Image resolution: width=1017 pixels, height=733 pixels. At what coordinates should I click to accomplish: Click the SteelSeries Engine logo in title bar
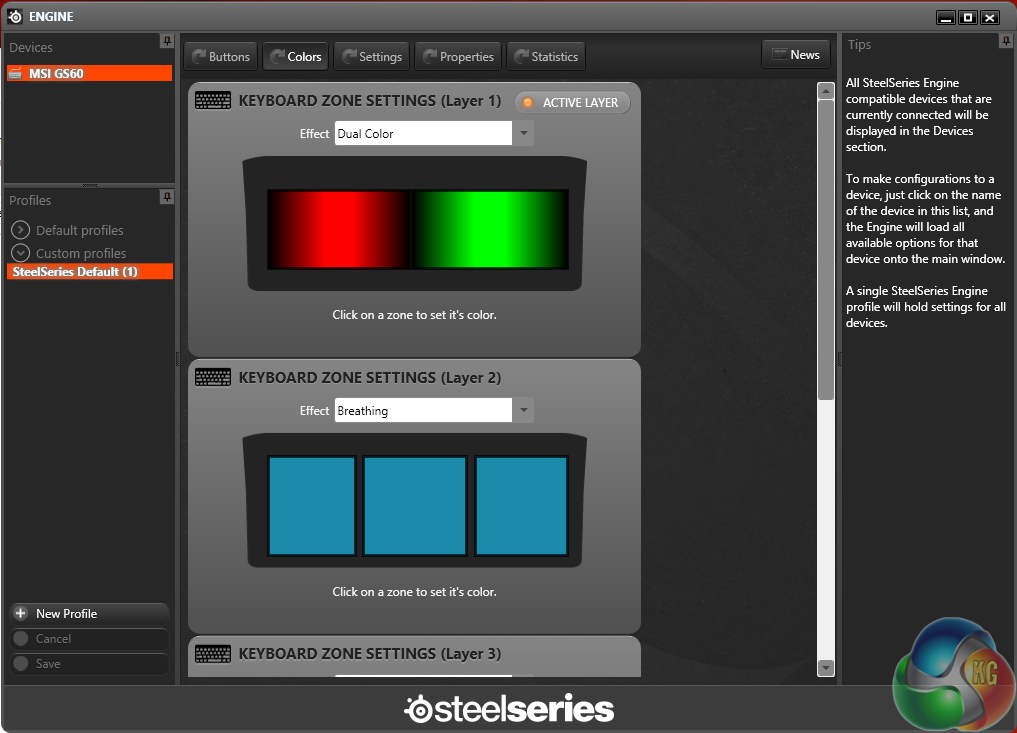[x=15, y=17]
